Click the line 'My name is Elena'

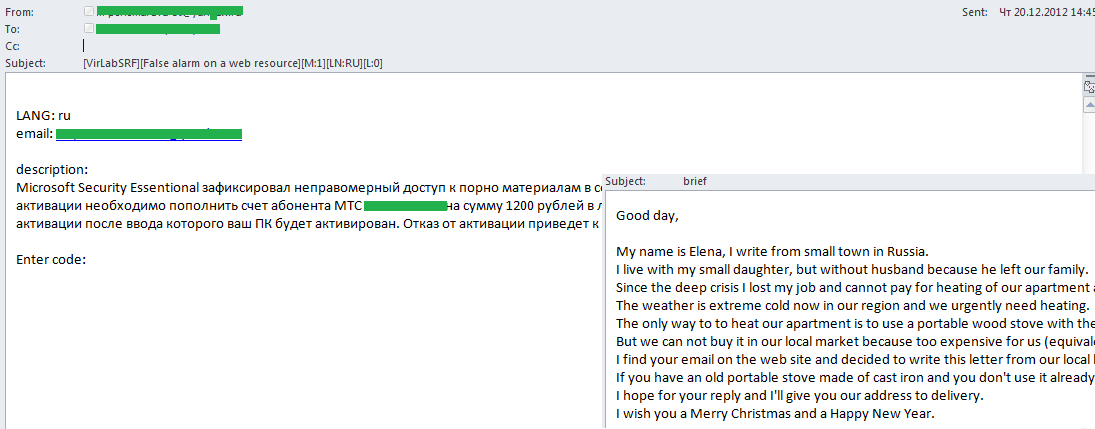click(773, 250)
